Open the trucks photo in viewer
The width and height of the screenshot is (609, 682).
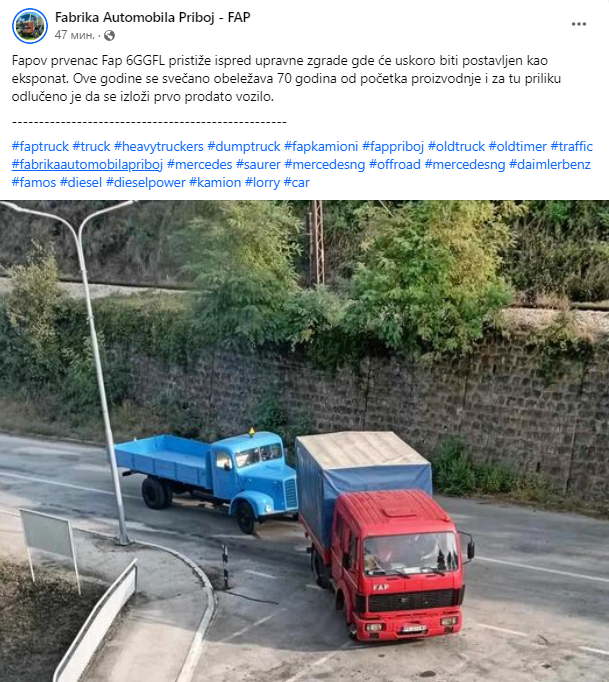pos(304,441)
